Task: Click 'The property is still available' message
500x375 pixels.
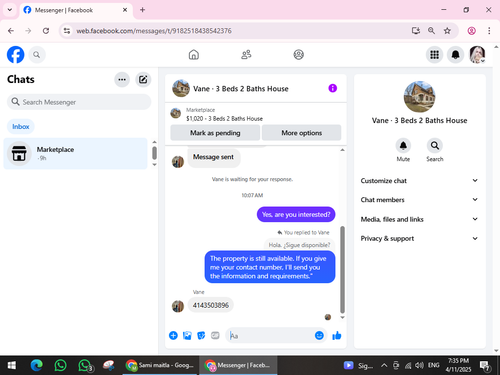Action: click(x=270, y=267)
